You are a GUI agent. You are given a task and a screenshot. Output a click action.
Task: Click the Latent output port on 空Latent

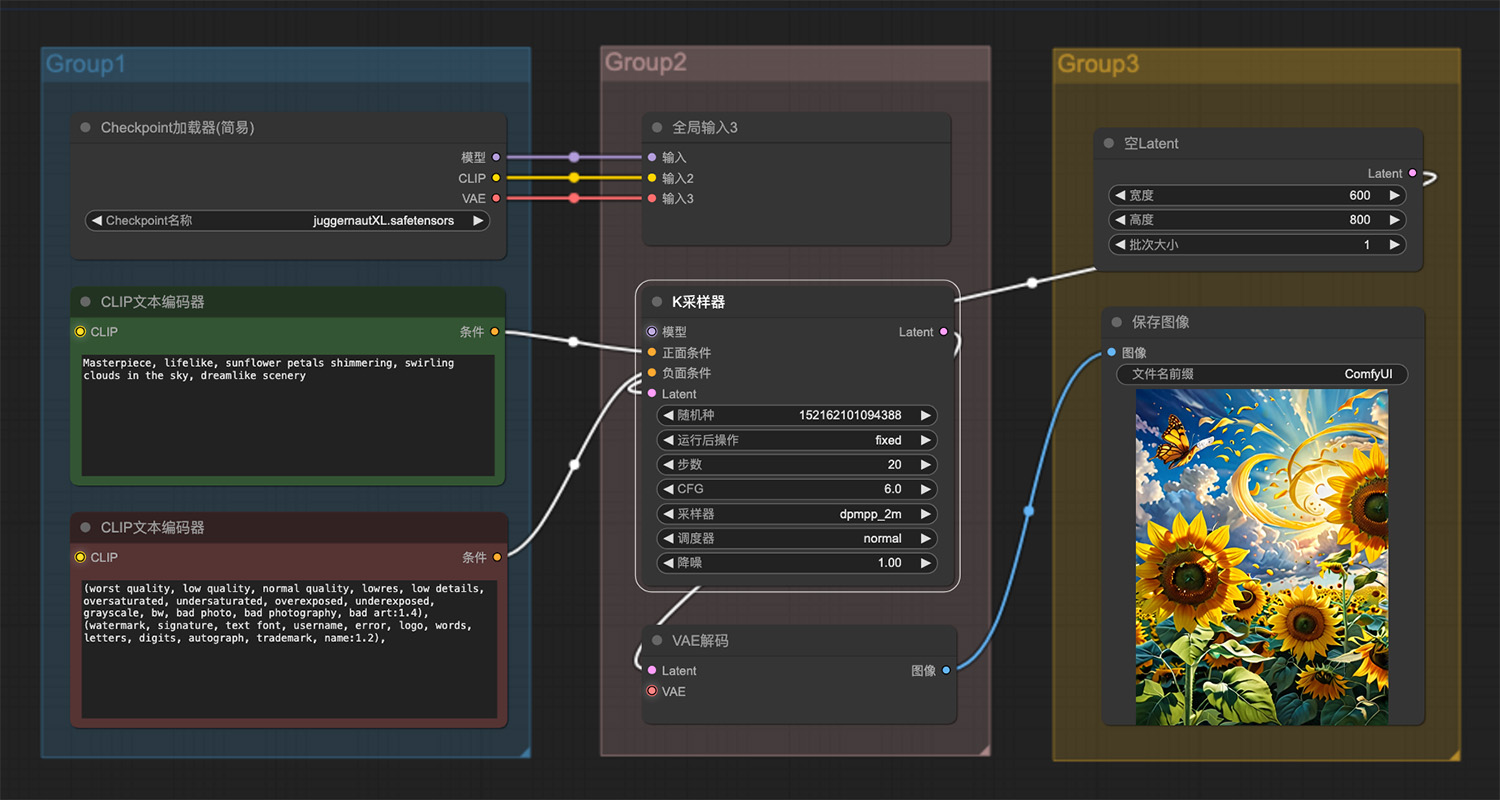pyautogui.click(x=1412, y=174)
